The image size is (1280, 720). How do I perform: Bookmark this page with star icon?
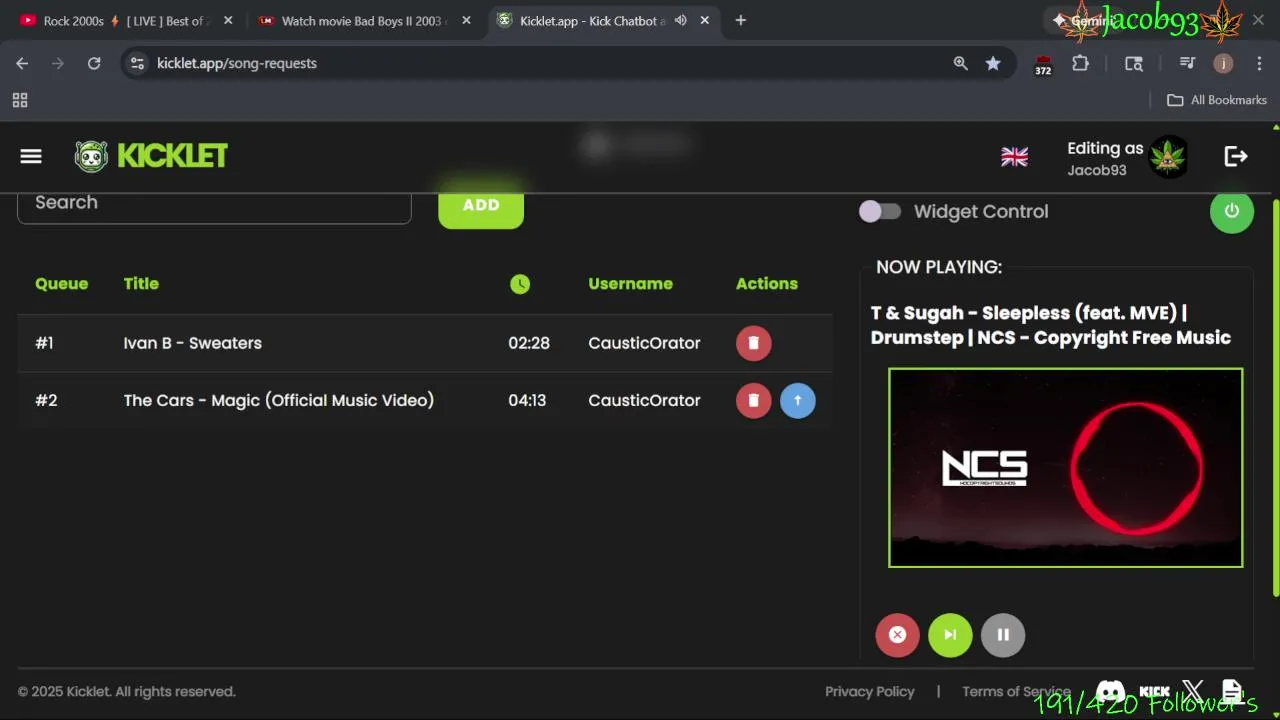993,63
